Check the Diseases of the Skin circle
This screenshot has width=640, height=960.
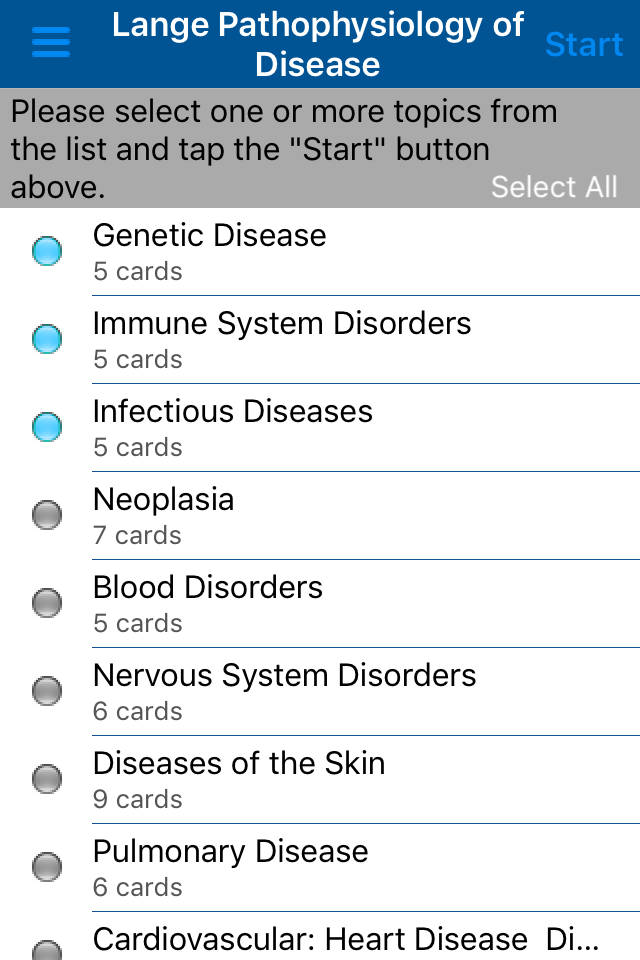[x=47, y=779]
